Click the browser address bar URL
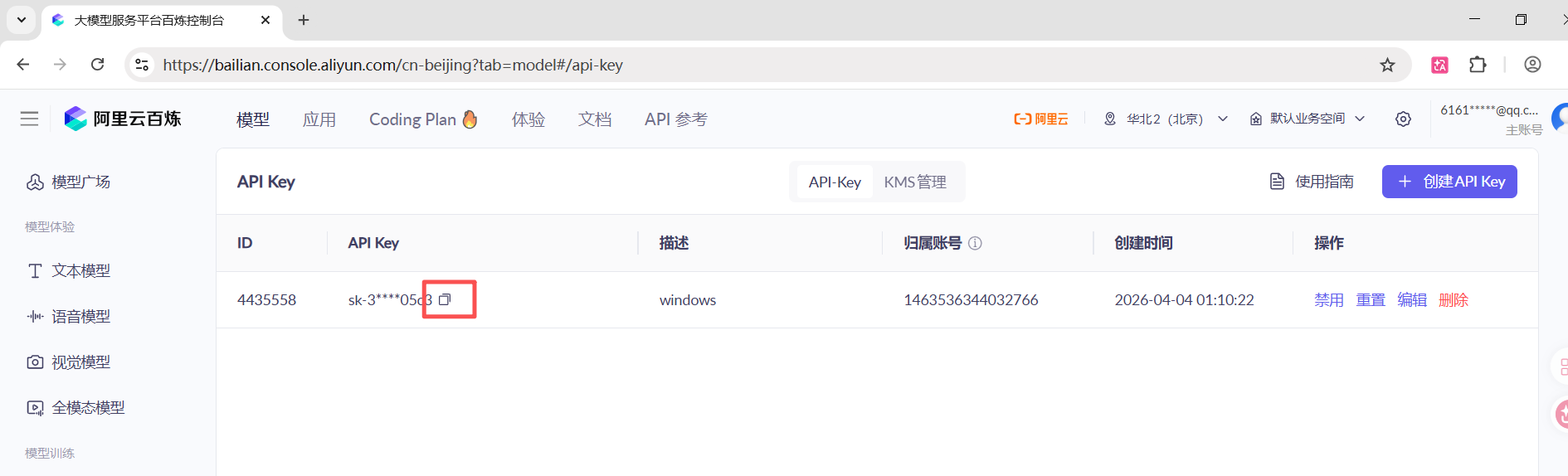The width and height of the screenshot is (1568, 476). (392, 65)
